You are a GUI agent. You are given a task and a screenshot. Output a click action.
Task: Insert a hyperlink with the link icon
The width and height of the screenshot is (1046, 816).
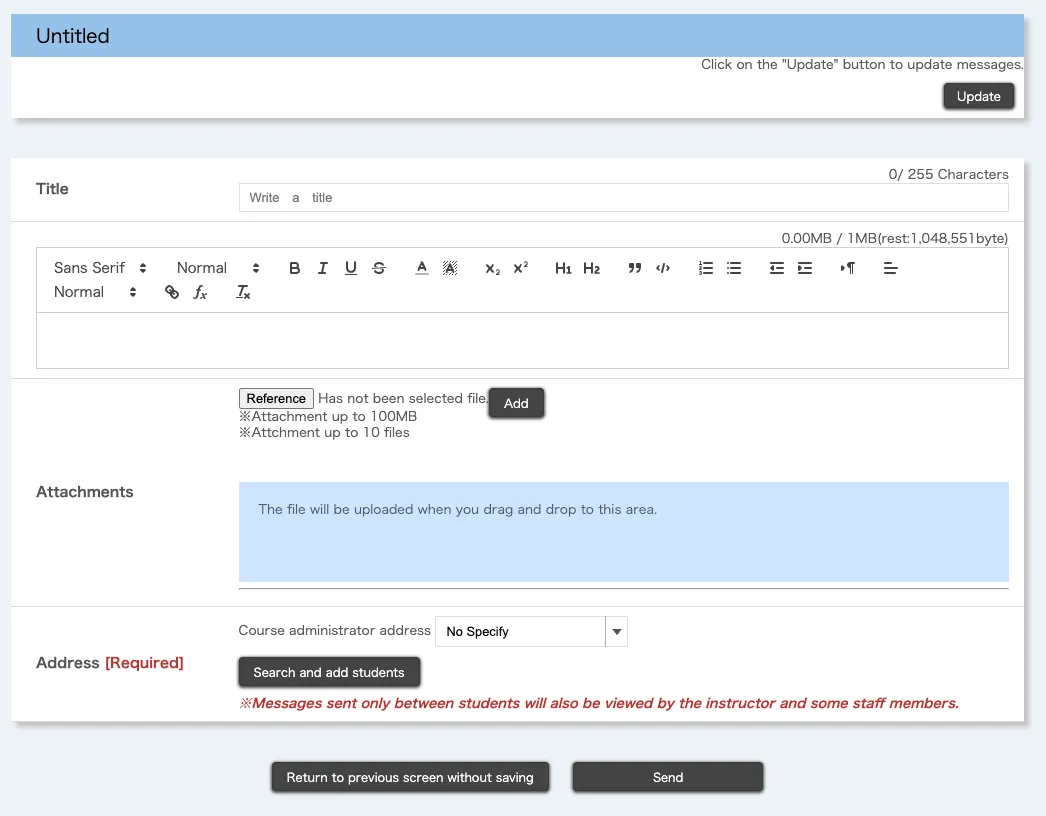click(x=172, y=292)
